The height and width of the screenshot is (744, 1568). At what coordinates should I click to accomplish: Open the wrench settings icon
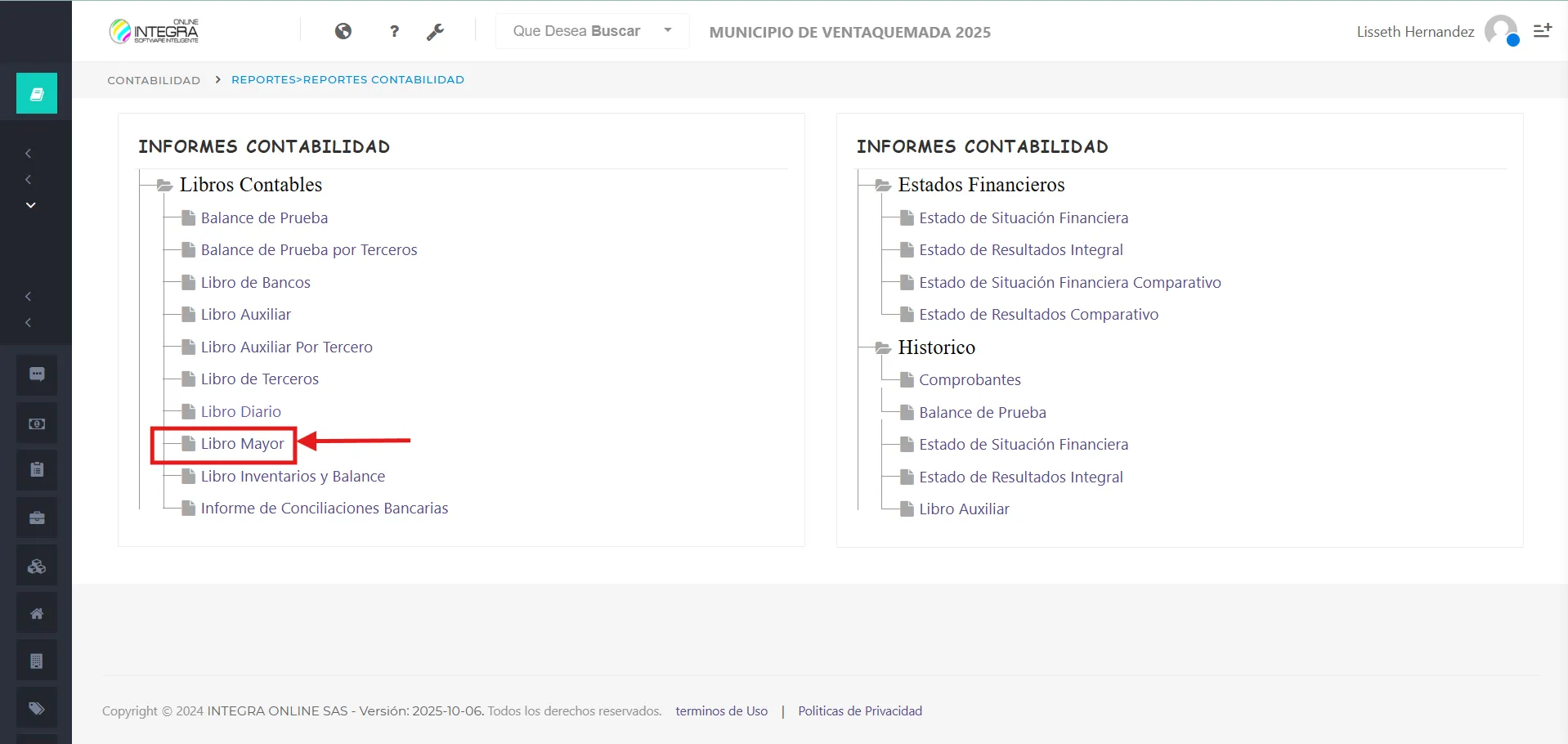pyautogui.click(x=435, y=32)
